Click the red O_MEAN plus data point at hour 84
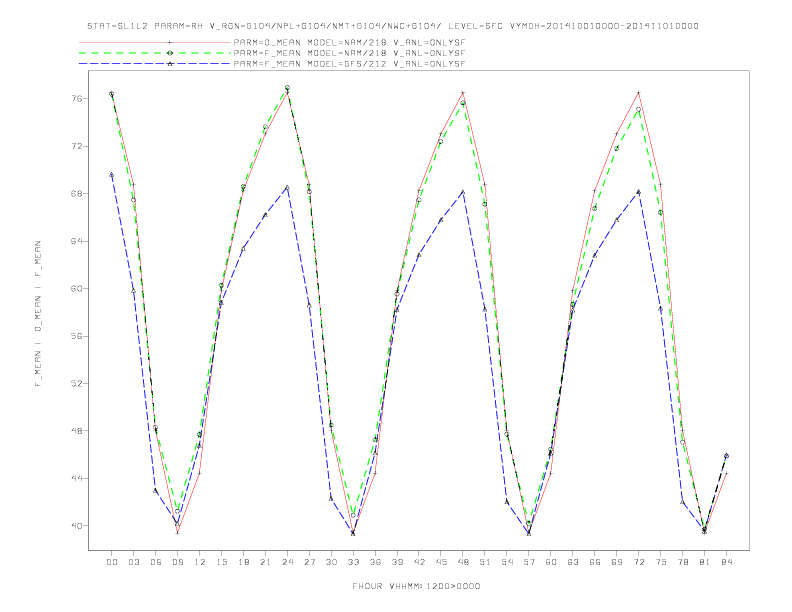Image resolution: width=792 pixels, height=612 pixels. (726, 473)
